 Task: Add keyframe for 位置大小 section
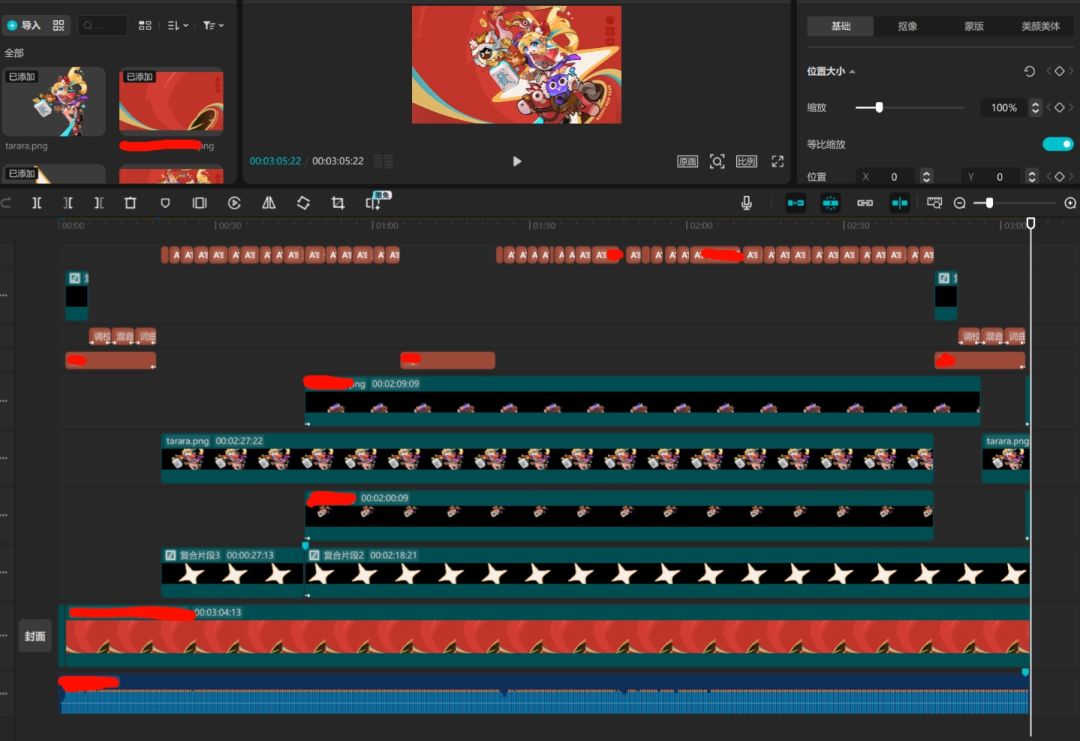(x=1059, y=72)
